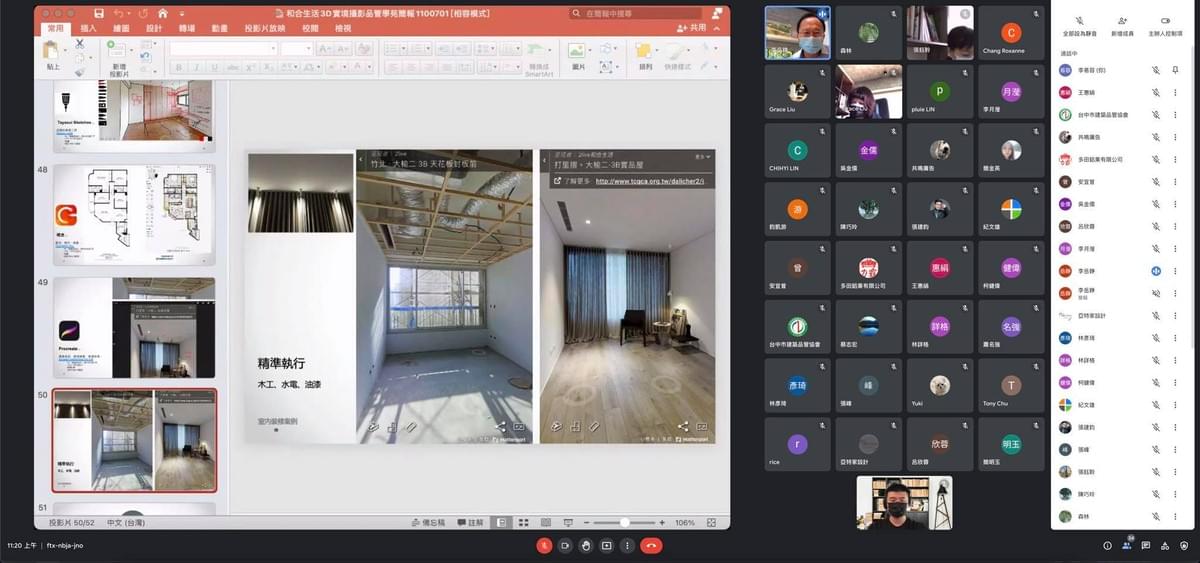This screenshot has height=563, width=1200.
Task: Open more options for 多田鋁業有限公司
Action: tap(1175, 159)
